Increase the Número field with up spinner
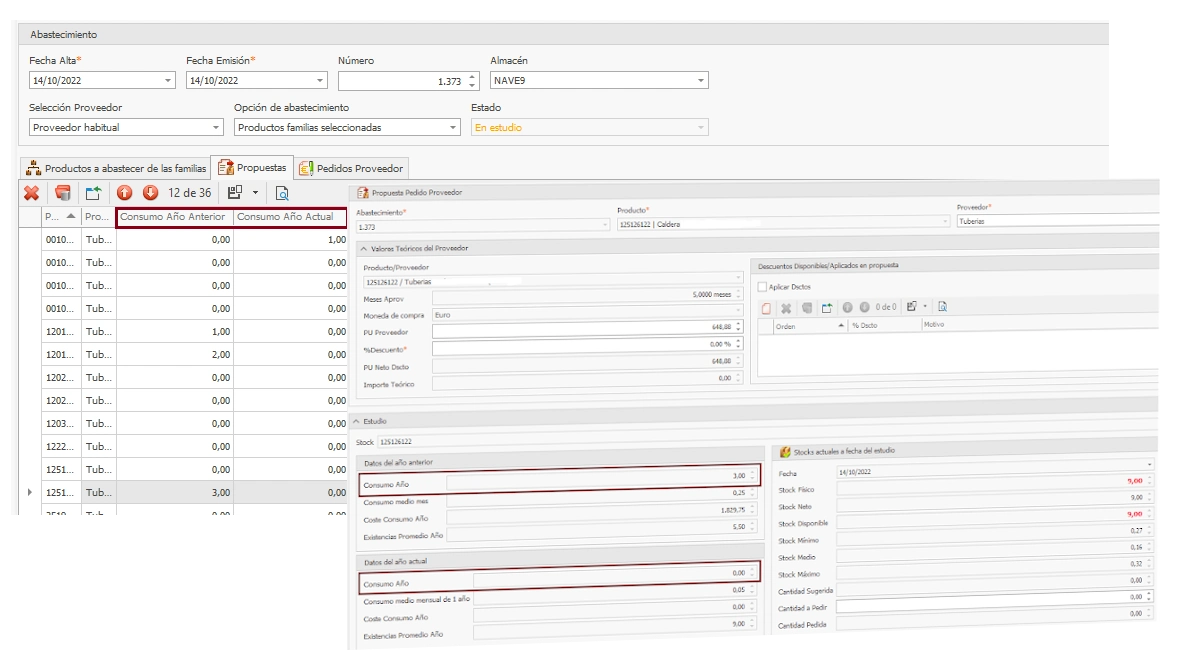This screenshot has height=660, width=1180. tap(472, 77)
